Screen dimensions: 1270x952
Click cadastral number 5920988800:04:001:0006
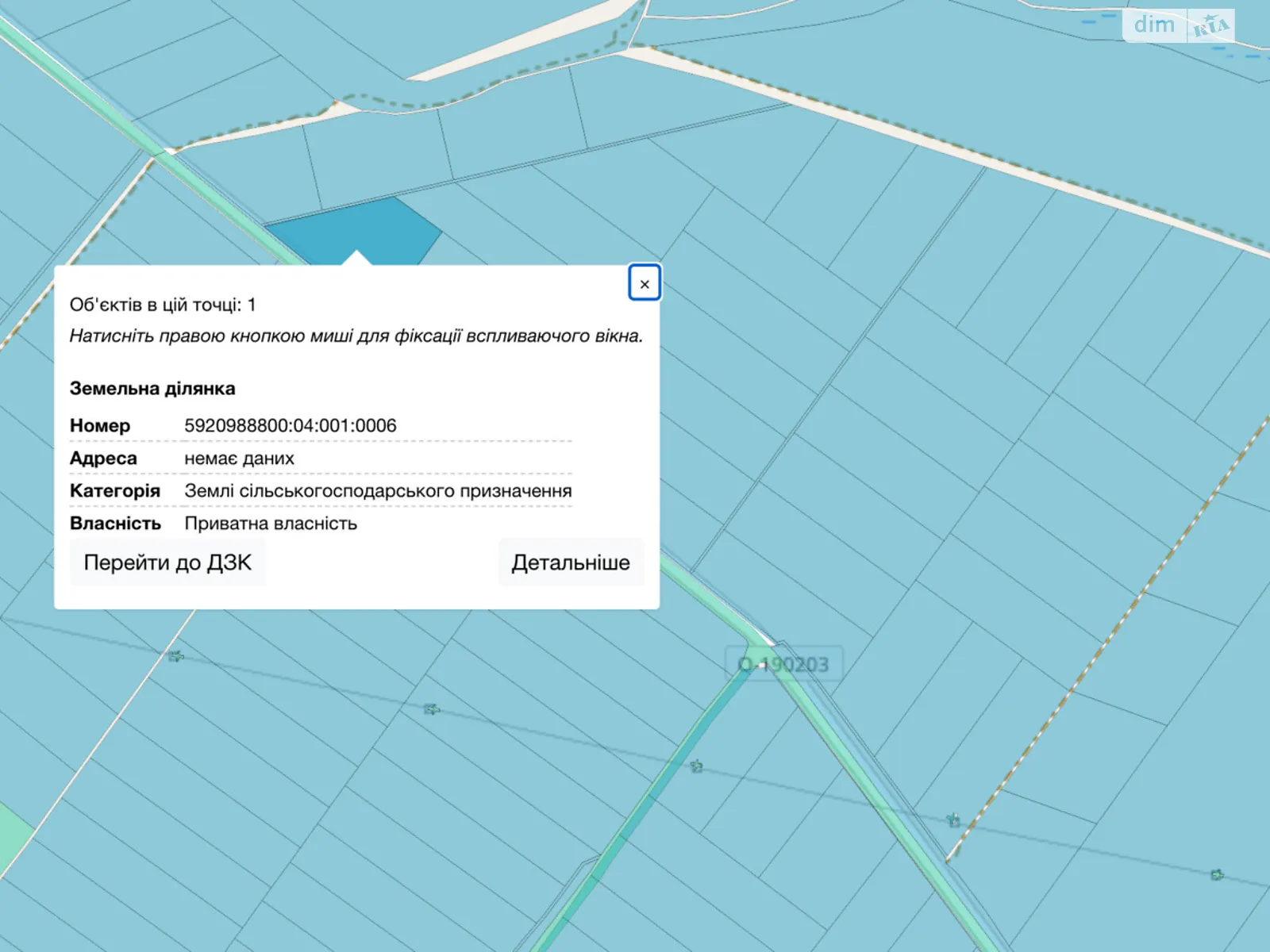(291, 426)
